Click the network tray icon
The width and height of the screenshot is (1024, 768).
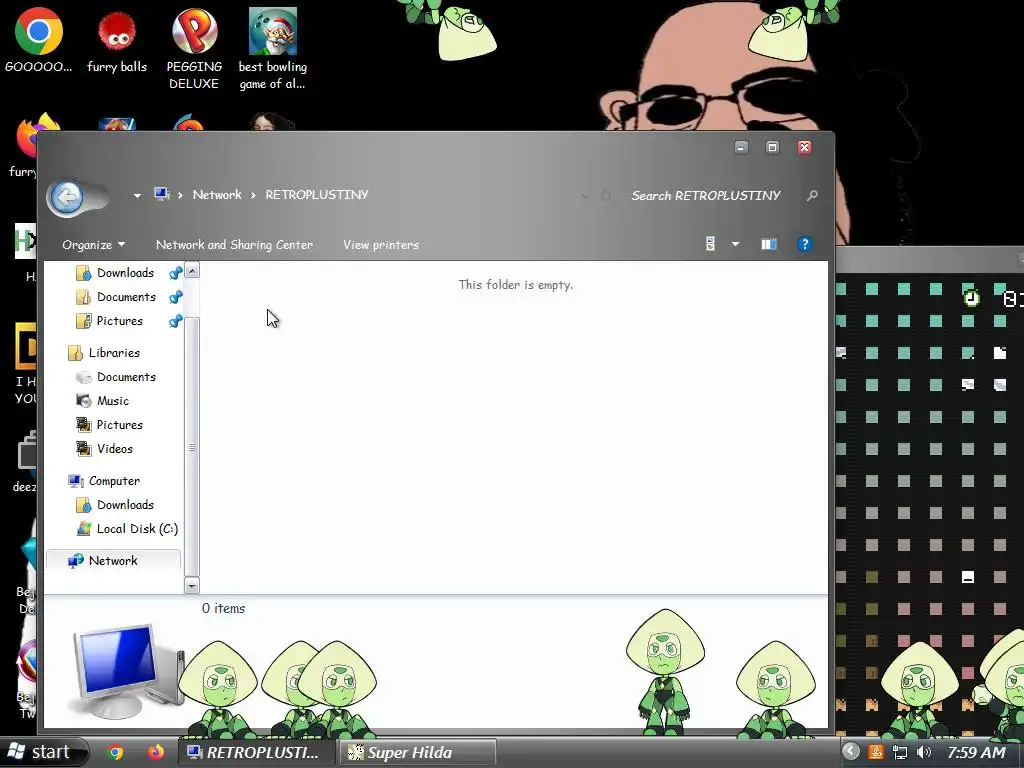900,752
